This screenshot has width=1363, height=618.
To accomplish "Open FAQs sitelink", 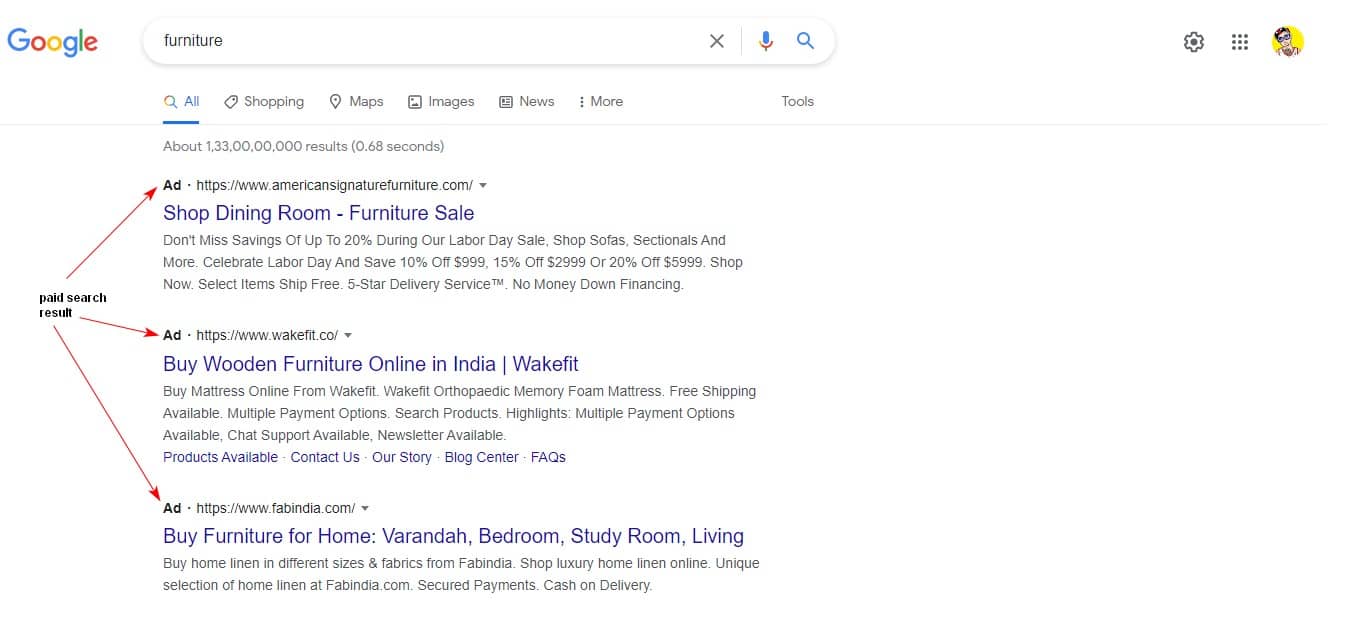I will point(548,457).
